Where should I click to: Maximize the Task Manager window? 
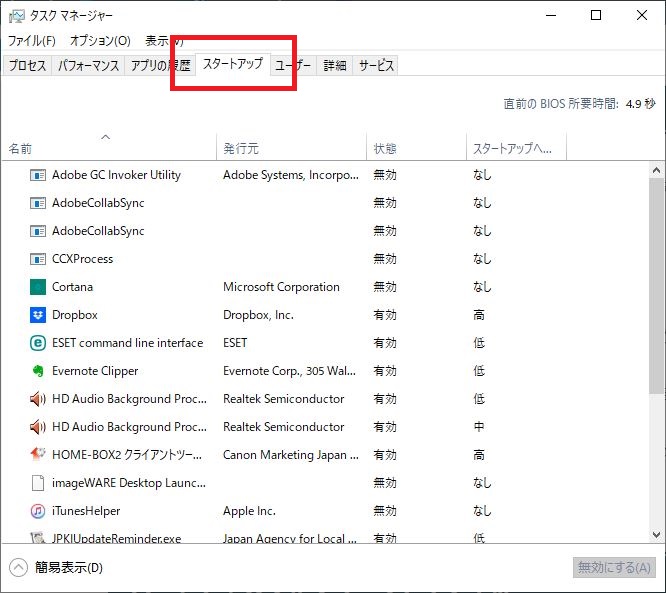[596, 16]
